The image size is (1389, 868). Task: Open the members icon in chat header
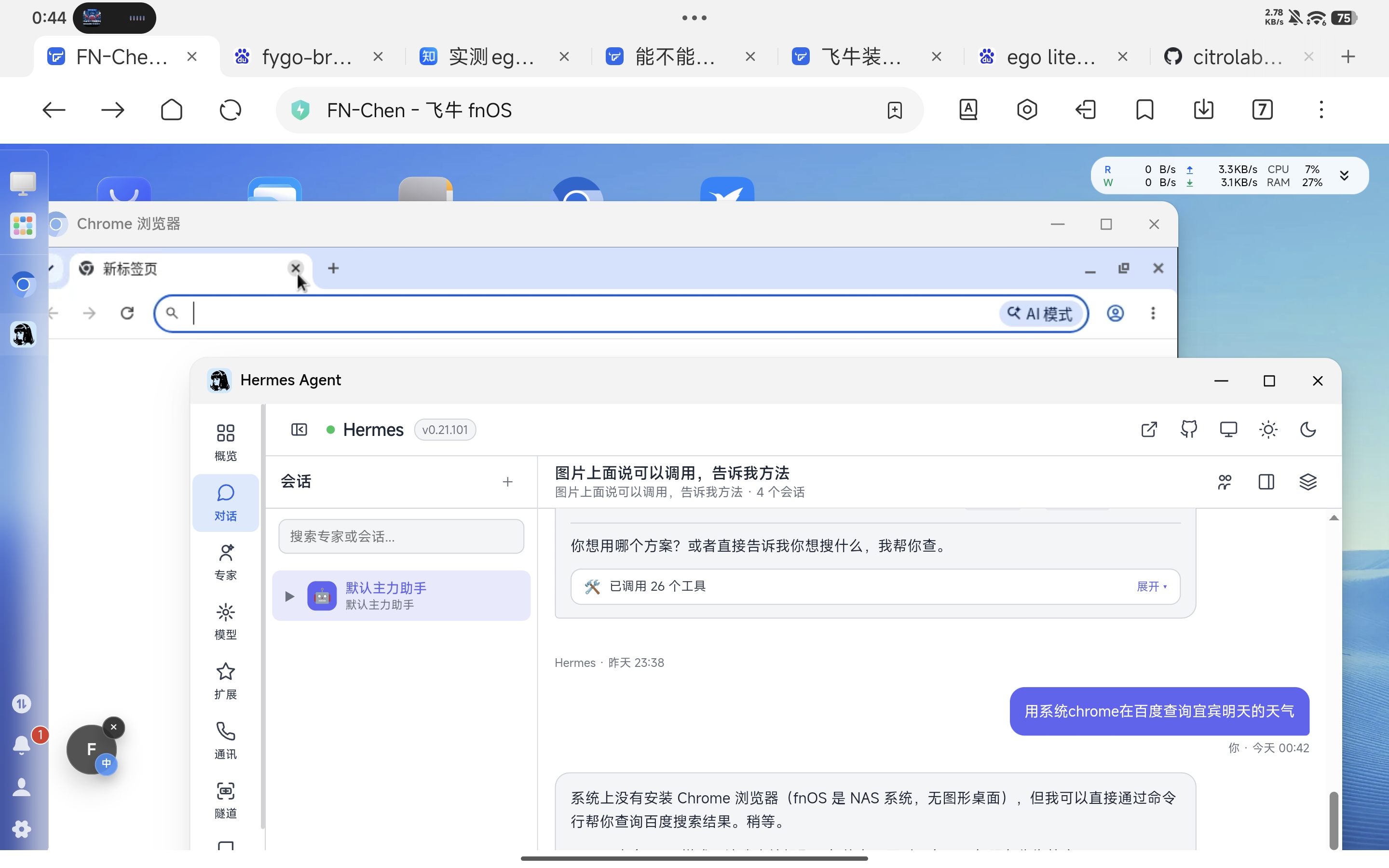pyautogui.click(x=1224, y=482)
